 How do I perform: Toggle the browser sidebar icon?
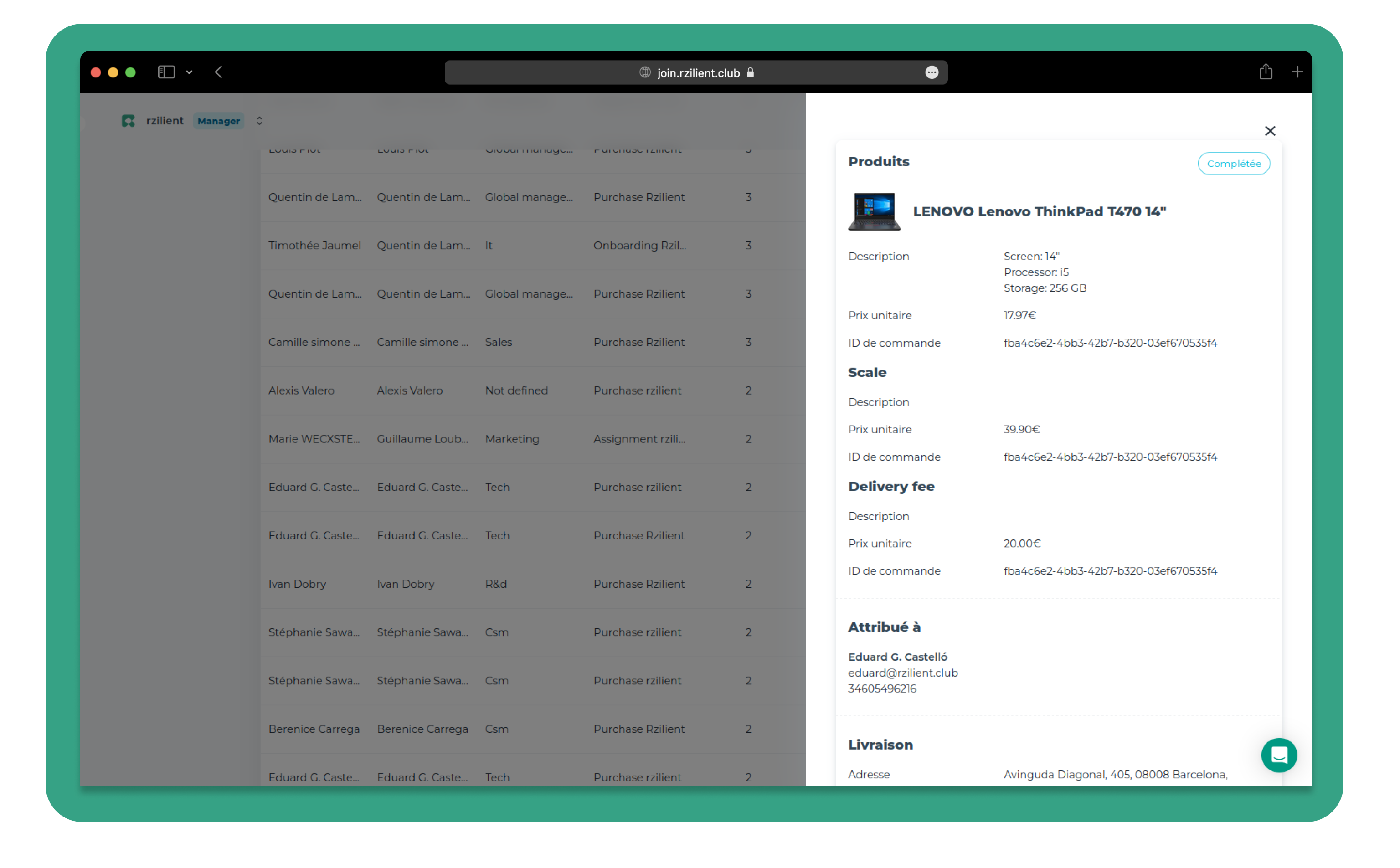pos(166,72)
